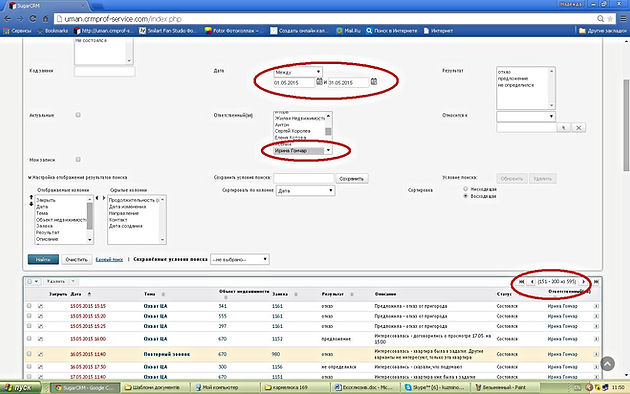Viewport: 630px width, 394px height.
Task: Tick checkbox for row 15.05.2015 15:15
Action: [29, 306]
